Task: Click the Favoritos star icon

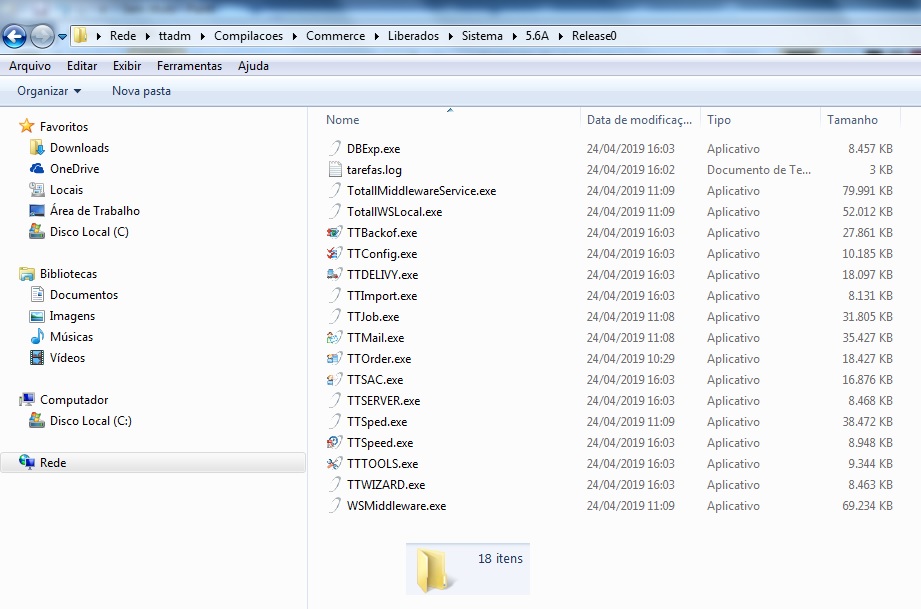Action: (x=26, y=126)
